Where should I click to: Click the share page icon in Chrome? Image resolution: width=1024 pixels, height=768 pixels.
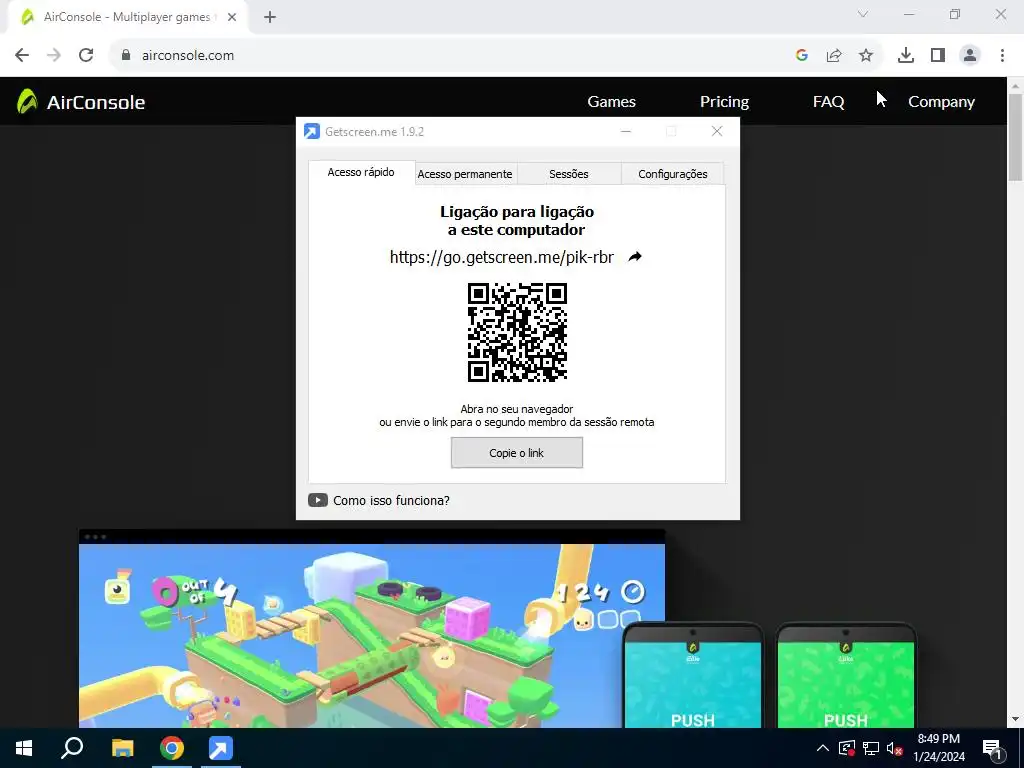[834, 56]
